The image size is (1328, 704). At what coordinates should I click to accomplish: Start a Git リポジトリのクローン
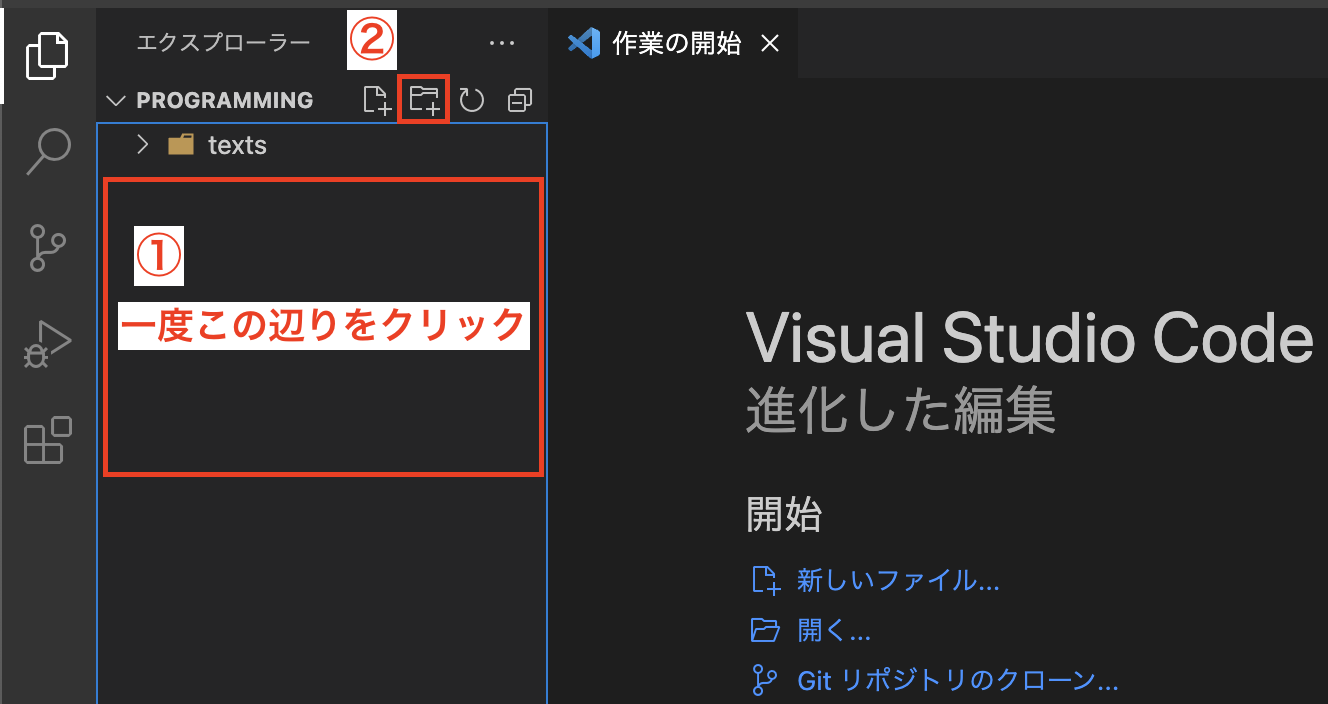(957, 680)
